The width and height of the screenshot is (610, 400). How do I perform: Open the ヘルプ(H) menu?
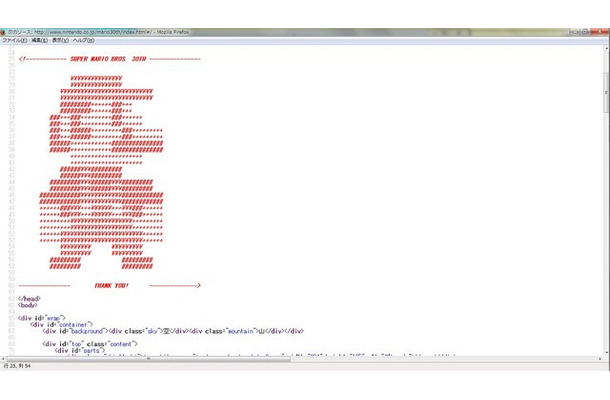click(84, 40)
